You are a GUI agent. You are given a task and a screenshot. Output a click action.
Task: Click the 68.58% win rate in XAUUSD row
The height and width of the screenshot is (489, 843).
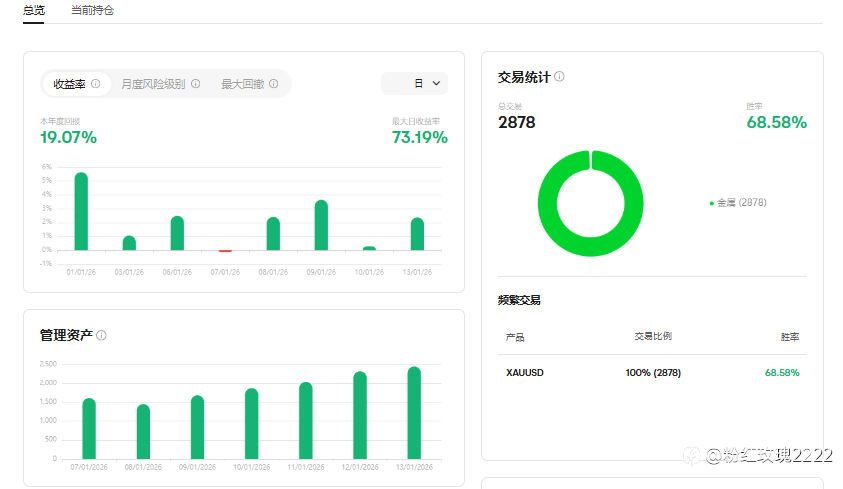[x=782, y=372]
